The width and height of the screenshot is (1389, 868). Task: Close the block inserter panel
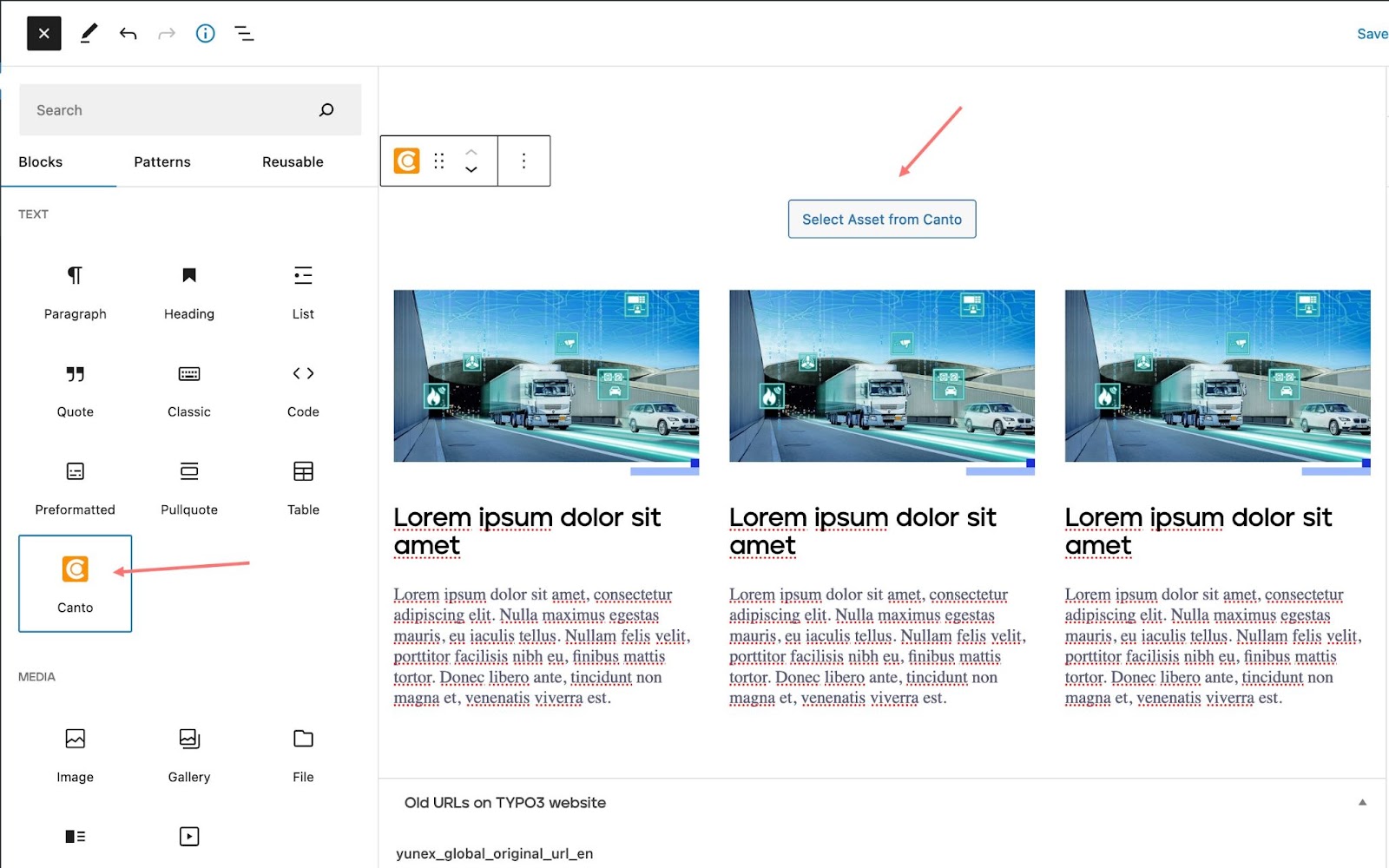[x=43, y=34]
